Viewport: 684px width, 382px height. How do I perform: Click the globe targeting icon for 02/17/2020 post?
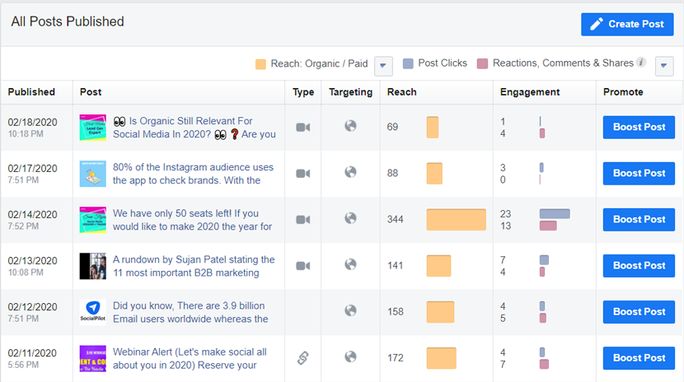[350, 172]
